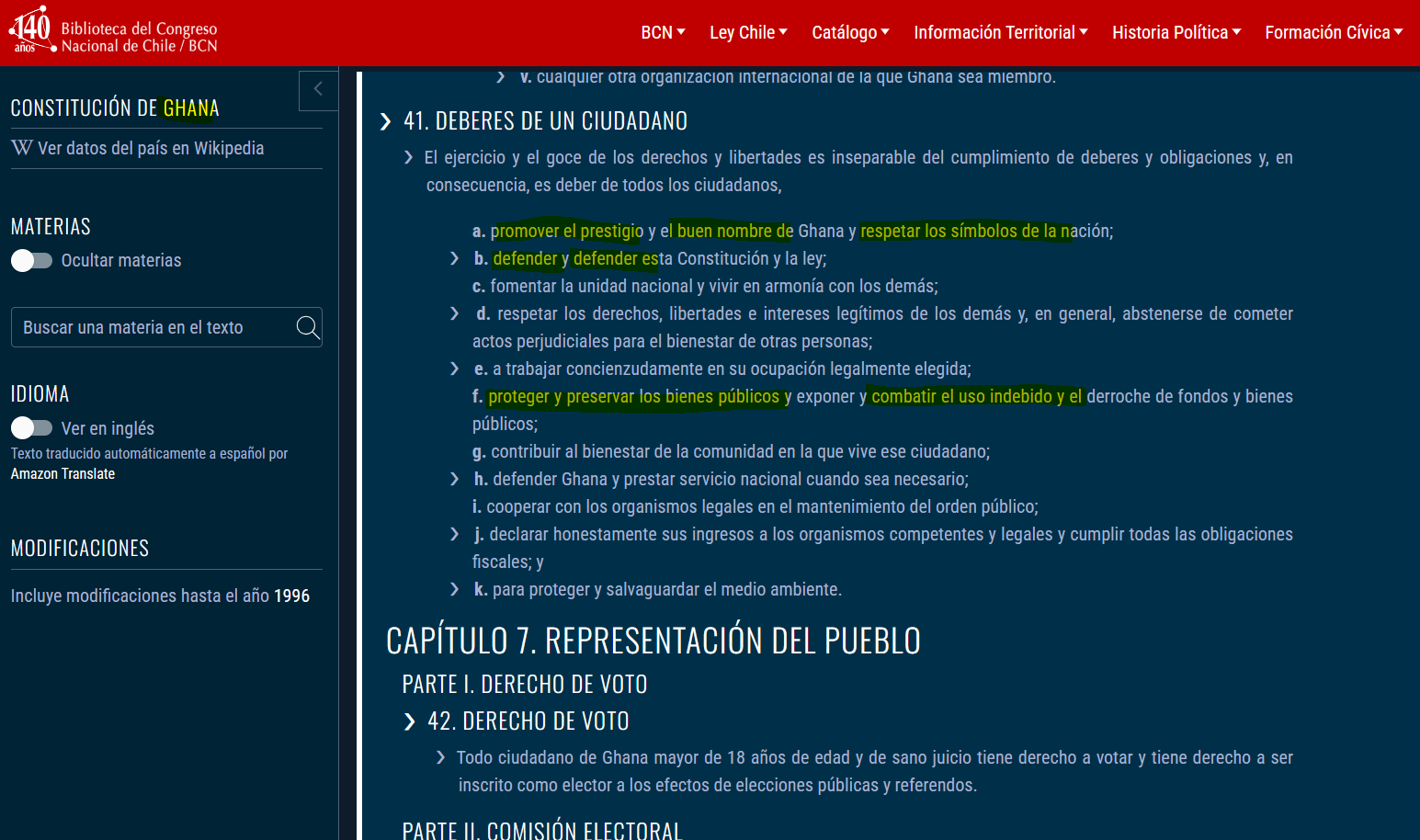1420x840 pixels.
Task: Open Información Territorial menu
Action: point(1001,32)
